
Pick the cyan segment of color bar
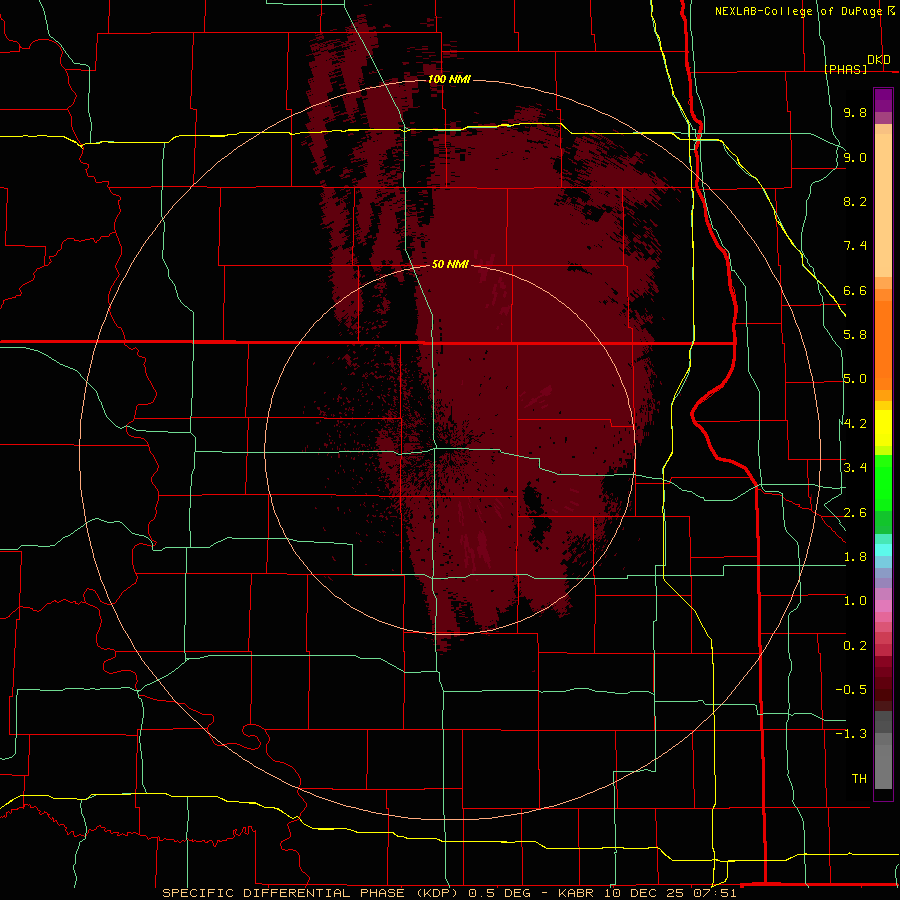point(883,550)
